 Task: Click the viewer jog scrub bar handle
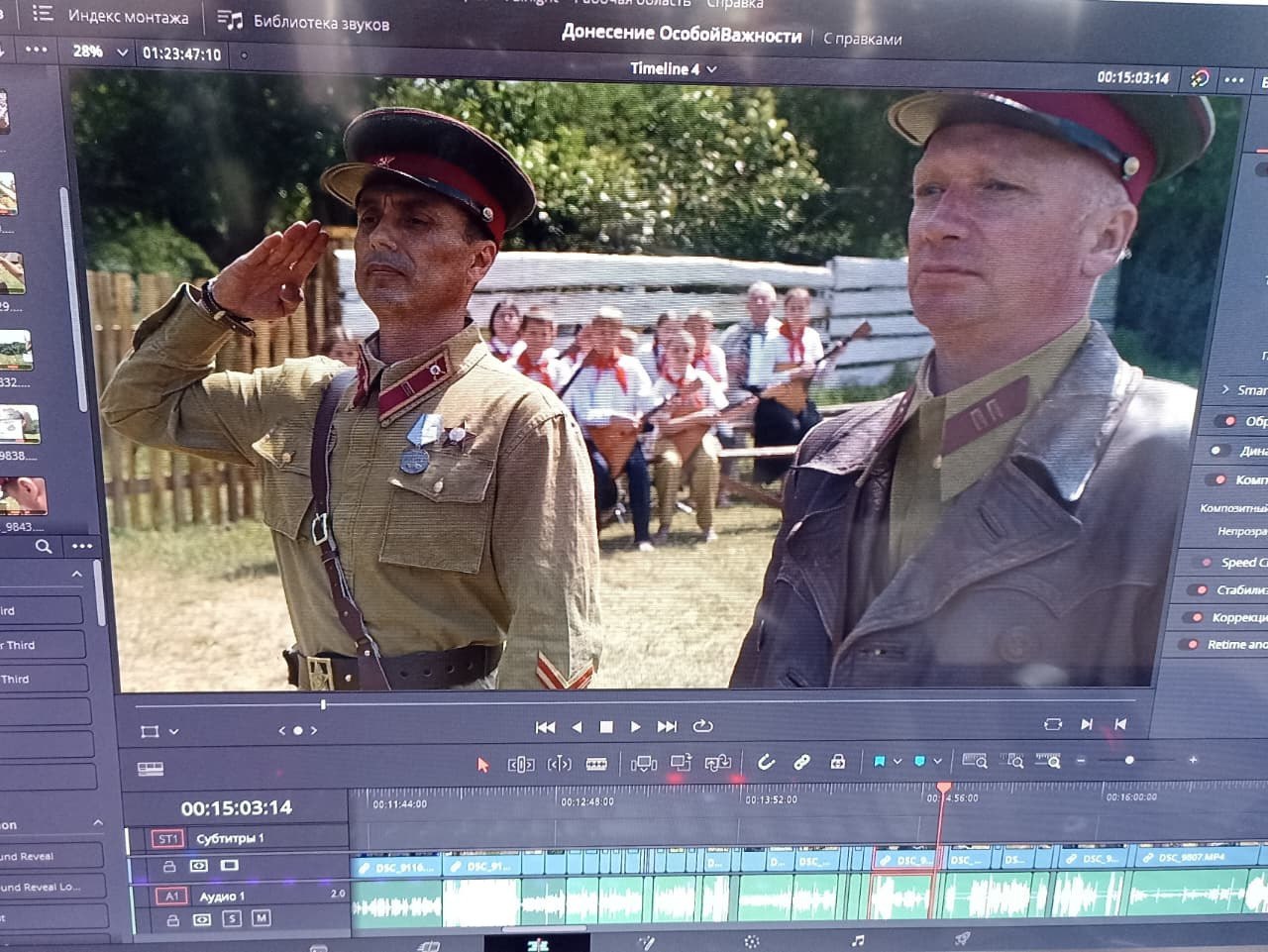click(x=323, y=704)
